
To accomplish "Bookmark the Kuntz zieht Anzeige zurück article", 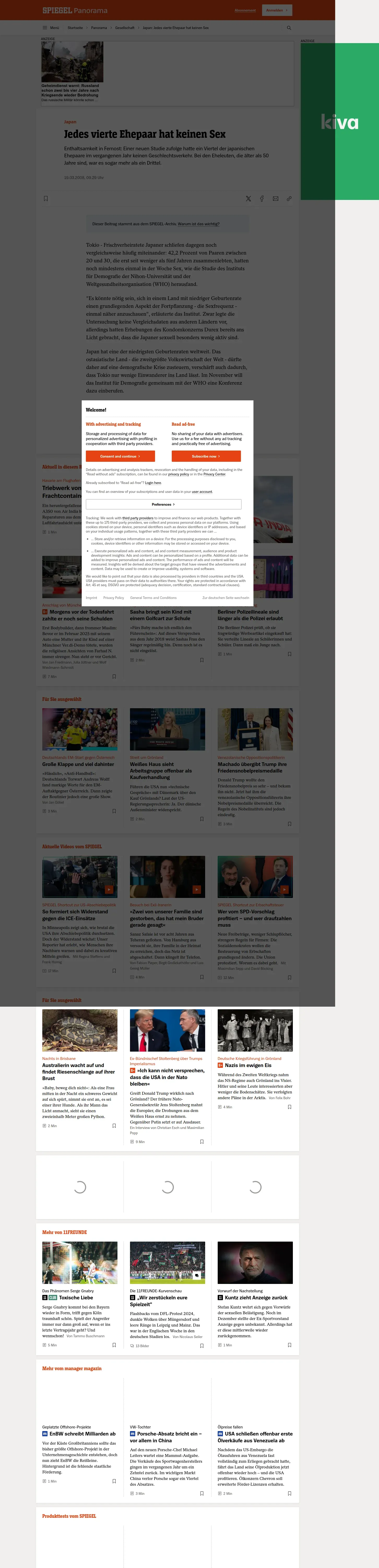I will (289, 1346).
